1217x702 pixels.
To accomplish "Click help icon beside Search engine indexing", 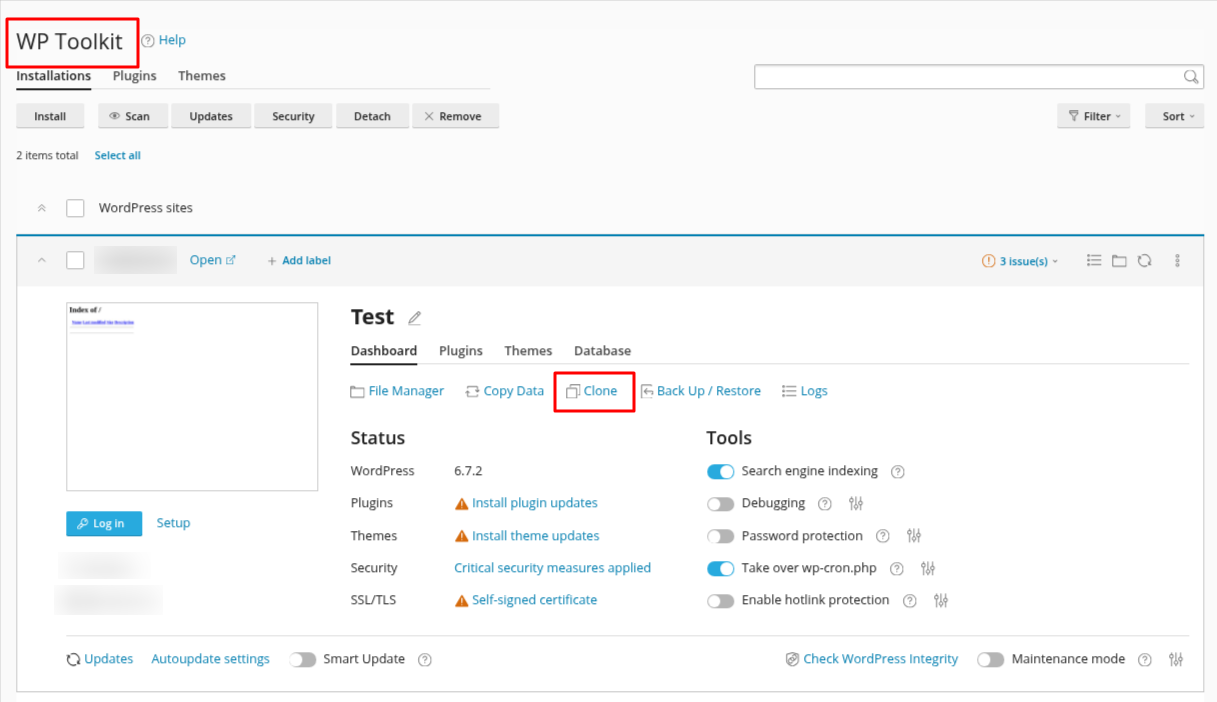I will [897, 472].
